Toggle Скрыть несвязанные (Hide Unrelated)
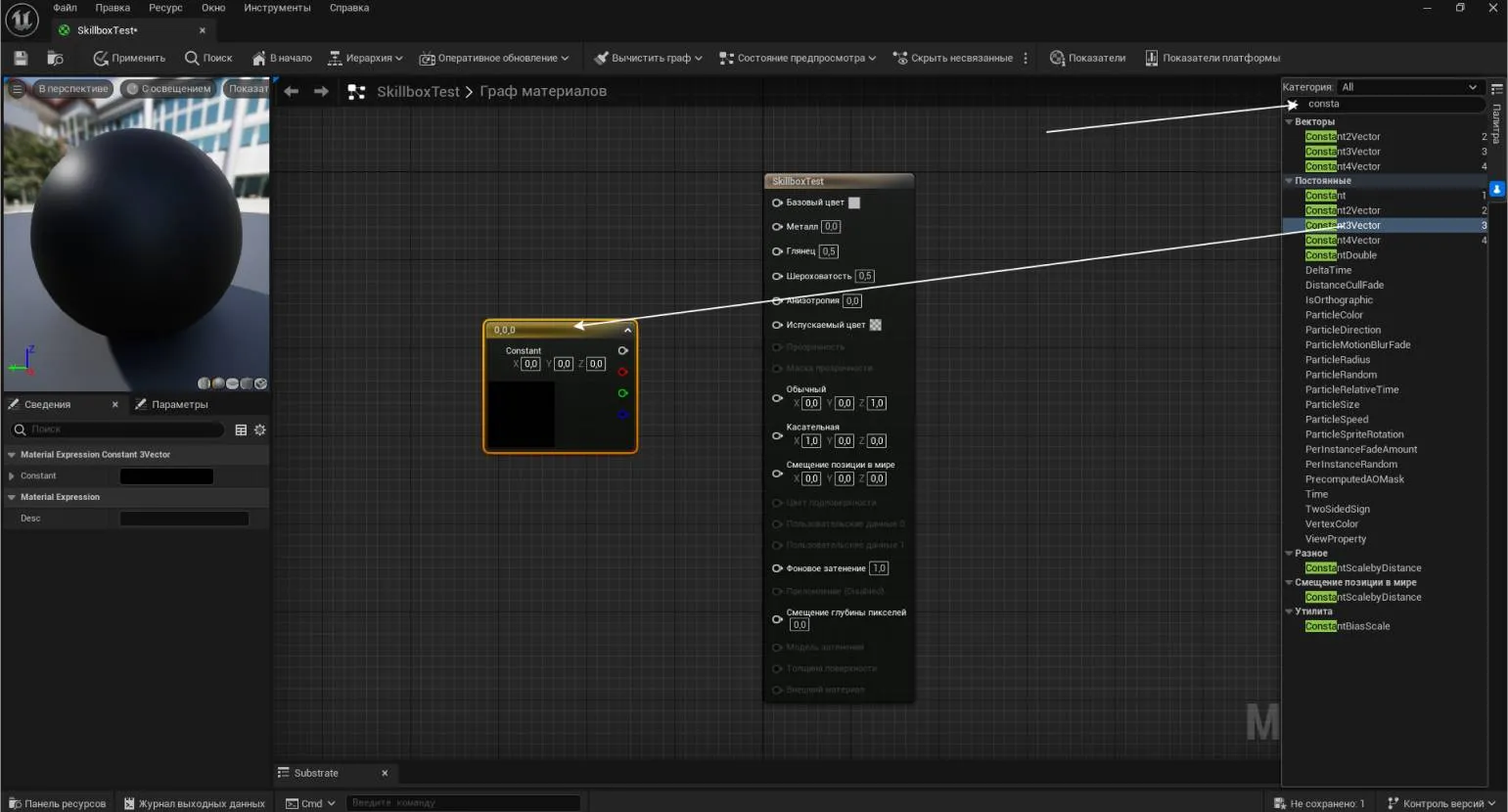Viewport: 1508px width, 812px height. click(953, 59)
